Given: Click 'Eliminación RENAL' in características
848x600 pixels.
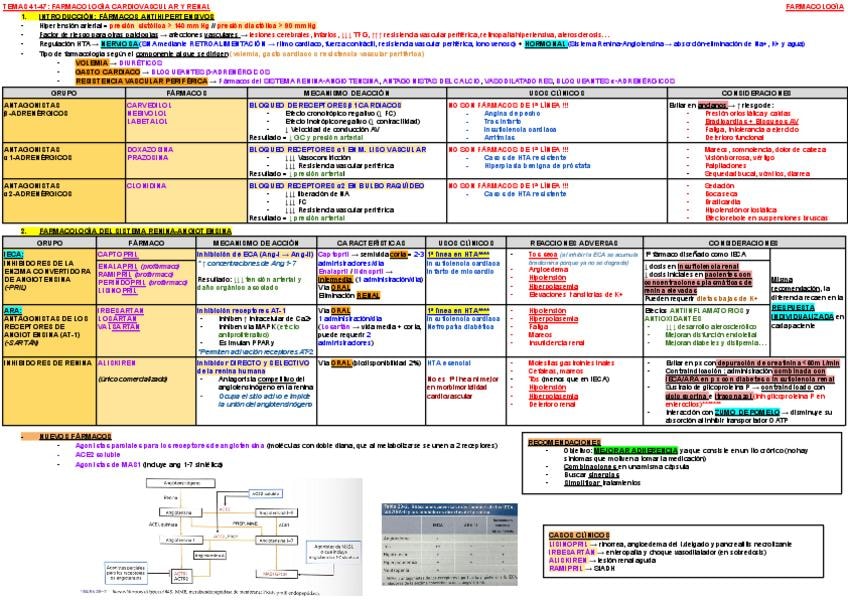Looking at the screenshot, I should [x=349, y=295].
